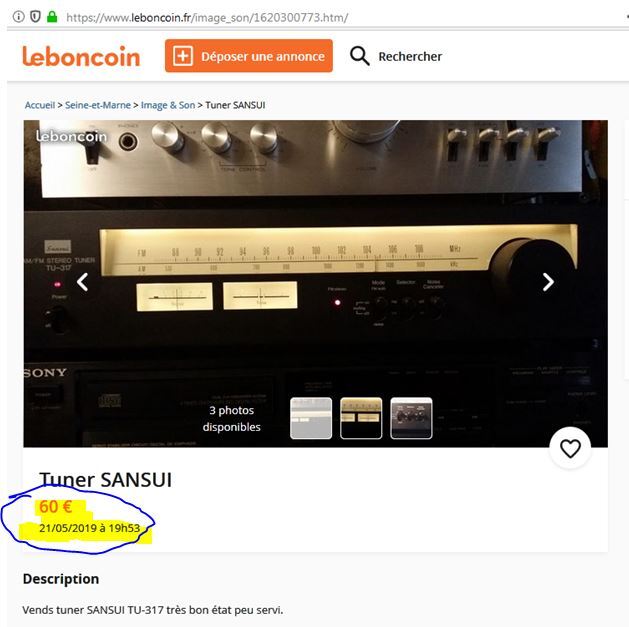The height and width of the screenshot is (627, 629).
Task: Open the tracking protection shield icon
Action: coord(35,17)
